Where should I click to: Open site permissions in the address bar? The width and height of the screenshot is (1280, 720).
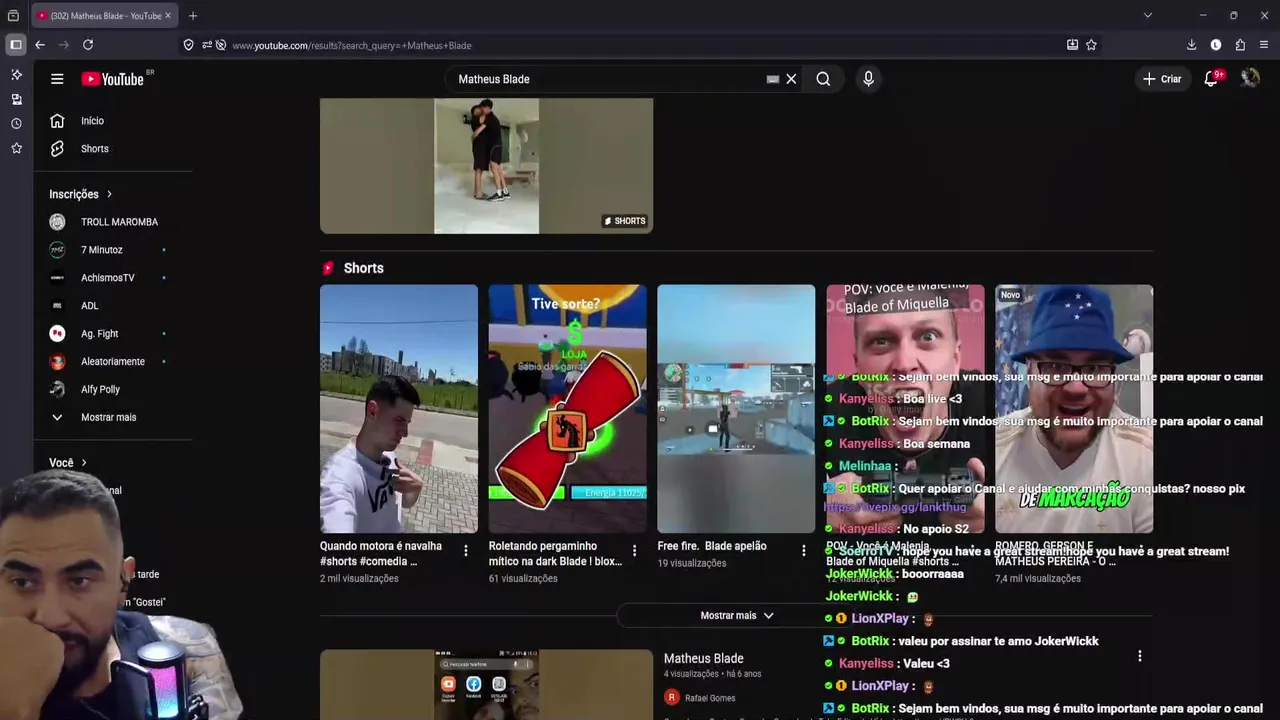207,45
